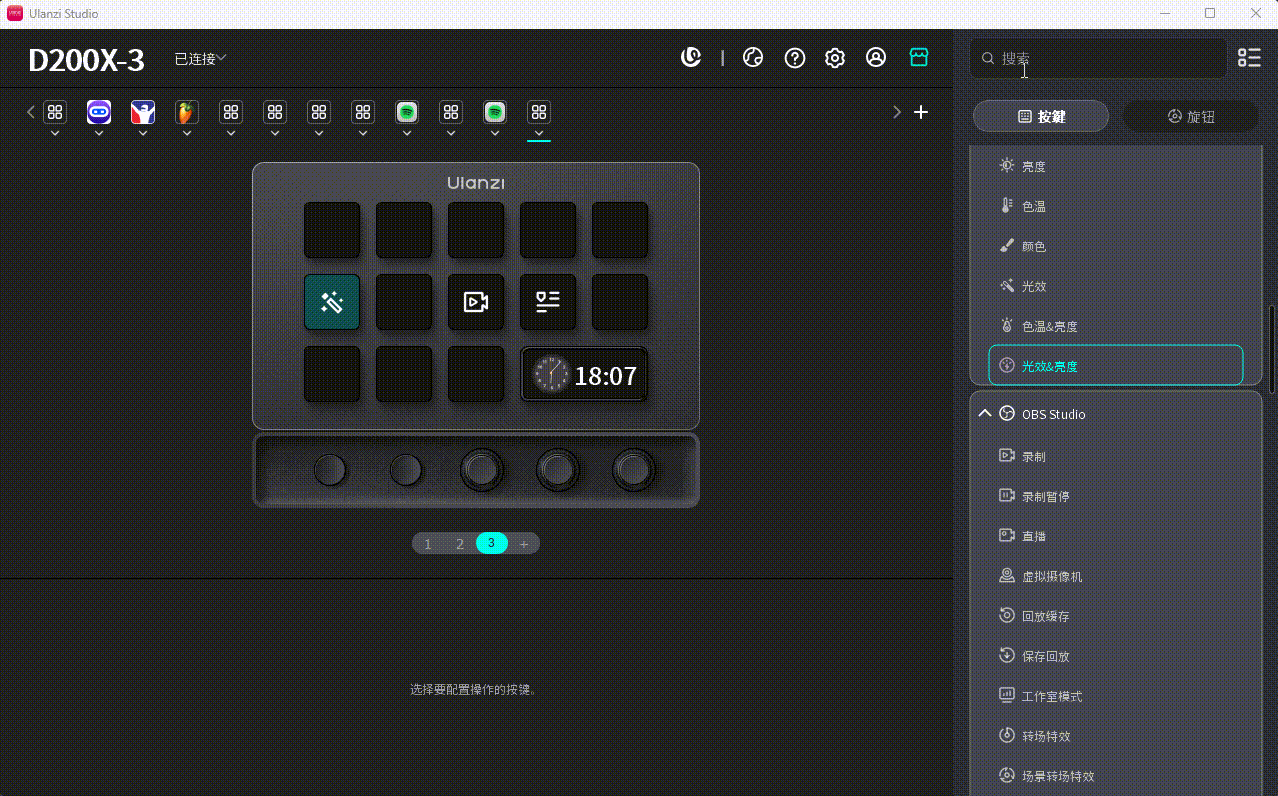Add a new page with the plus button
Viewport: 1278px width, 796px height.
coord(524,543)
